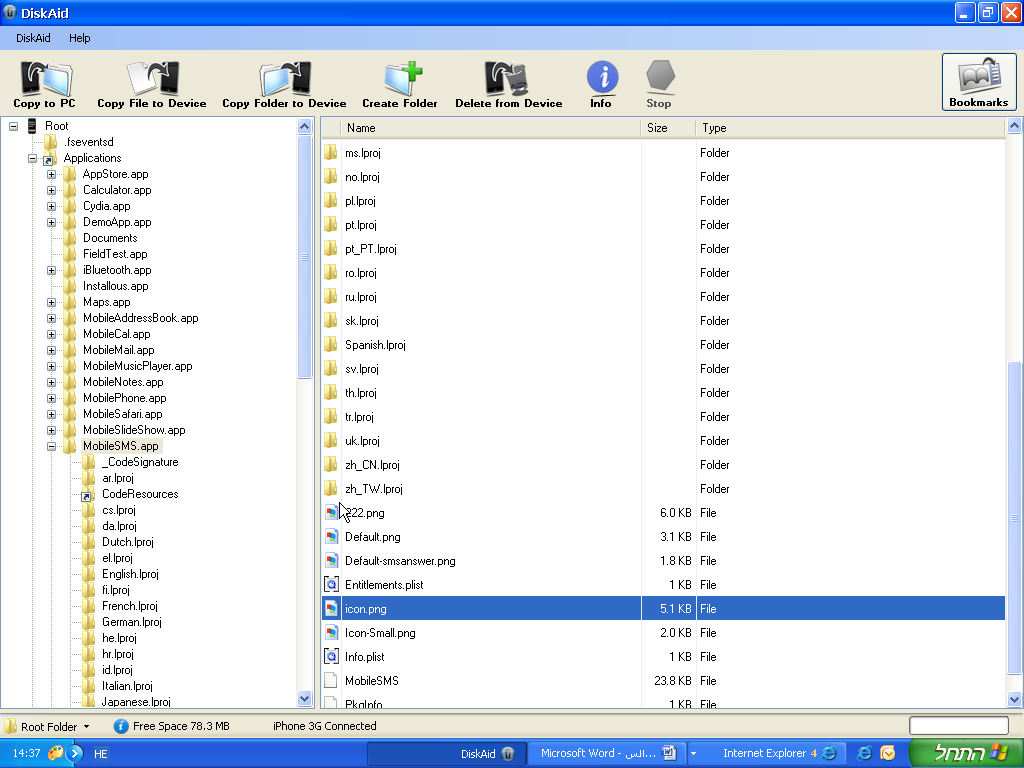Expand the Calculator.app node
Image resolution: width=1024 pixels, height=768 pixels.
point(52,190)
